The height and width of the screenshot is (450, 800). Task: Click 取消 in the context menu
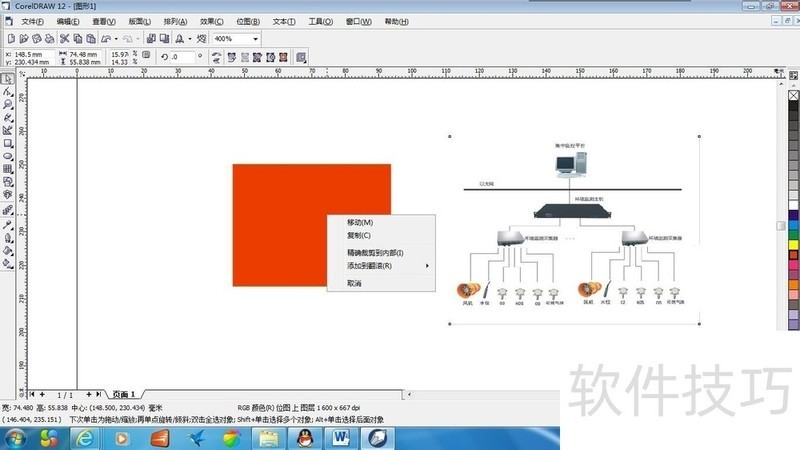click(x=354, y=283)
